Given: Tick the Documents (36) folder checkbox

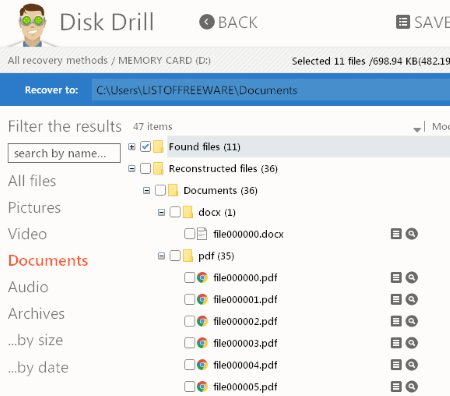Looking at the screenshot, I should click(160, 190).
